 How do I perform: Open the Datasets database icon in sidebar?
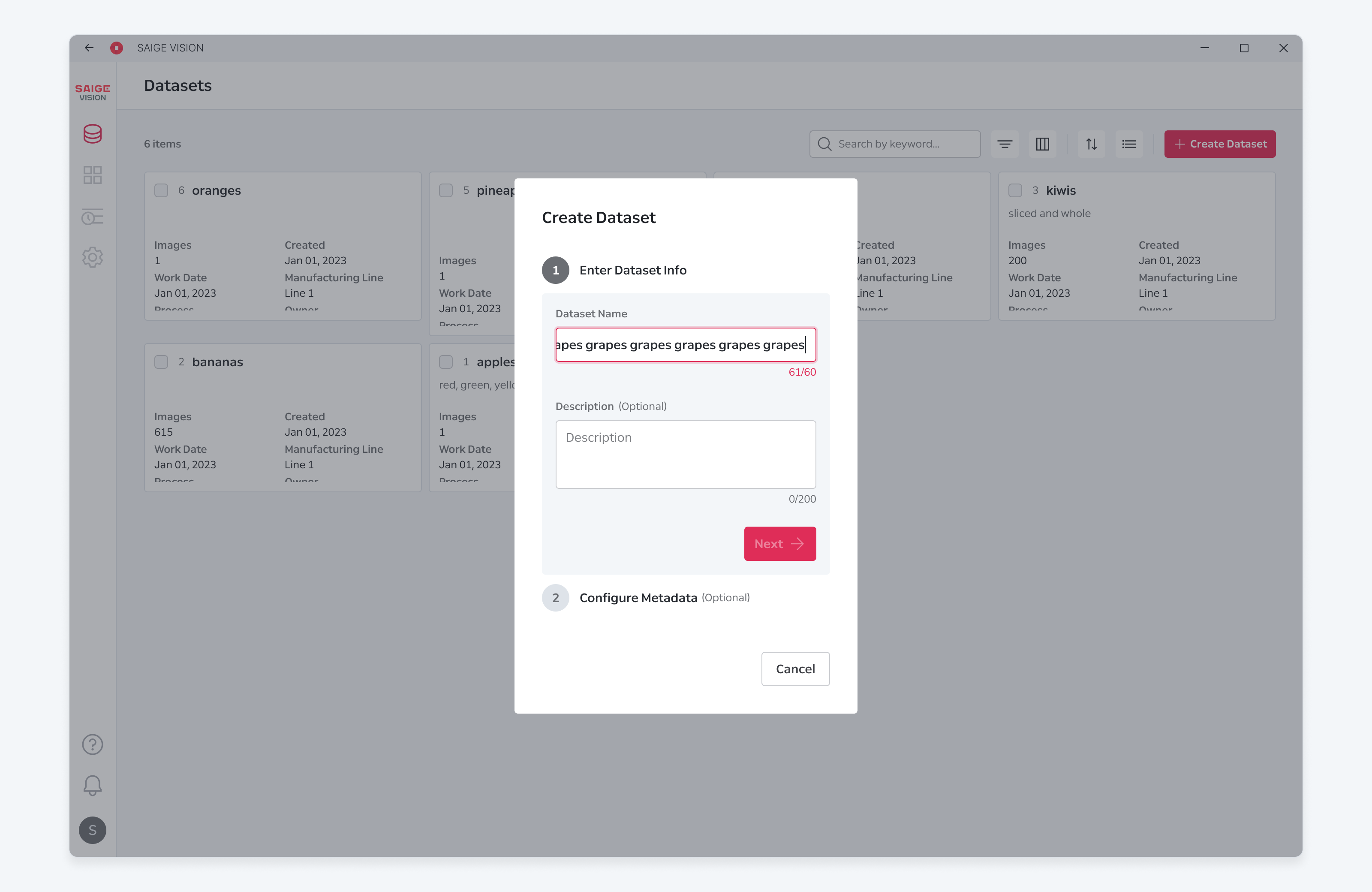[x=92, y=134]
